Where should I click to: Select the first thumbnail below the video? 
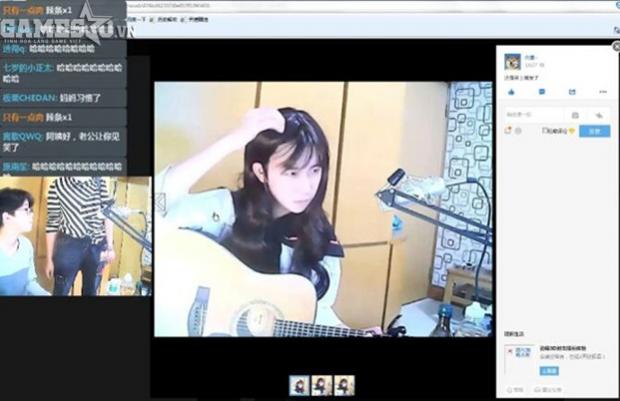pyautogui.click(x=299, y=384)
